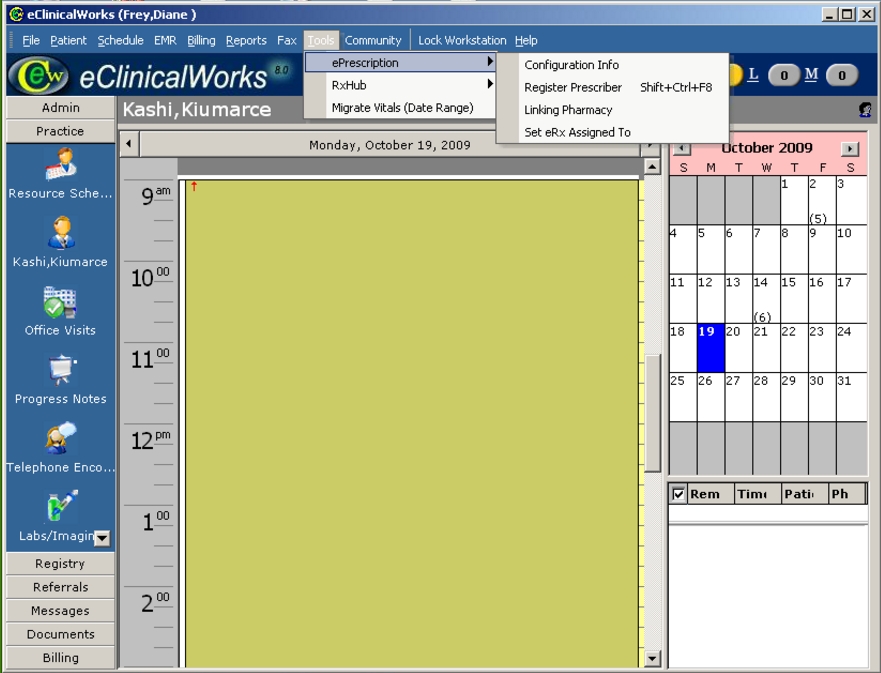The image size is (881, 673).
Task: Click the 12 pm time slot label
Action: coord(151,440)
